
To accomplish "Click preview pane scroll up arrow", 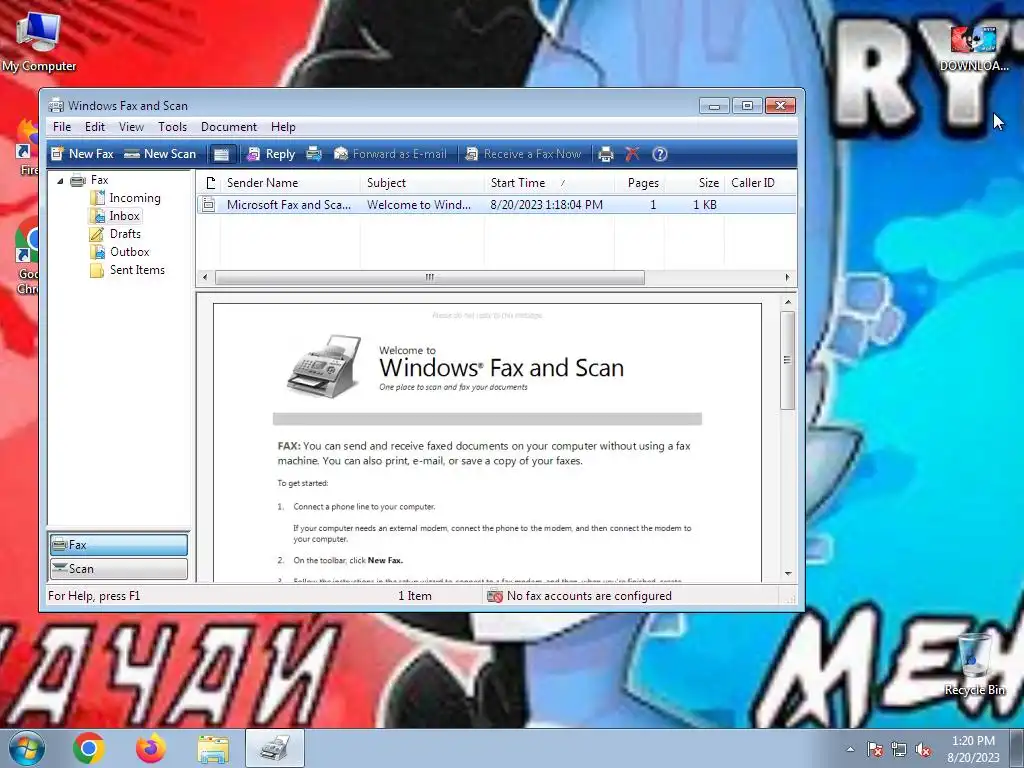I will [x=788, y=302].
